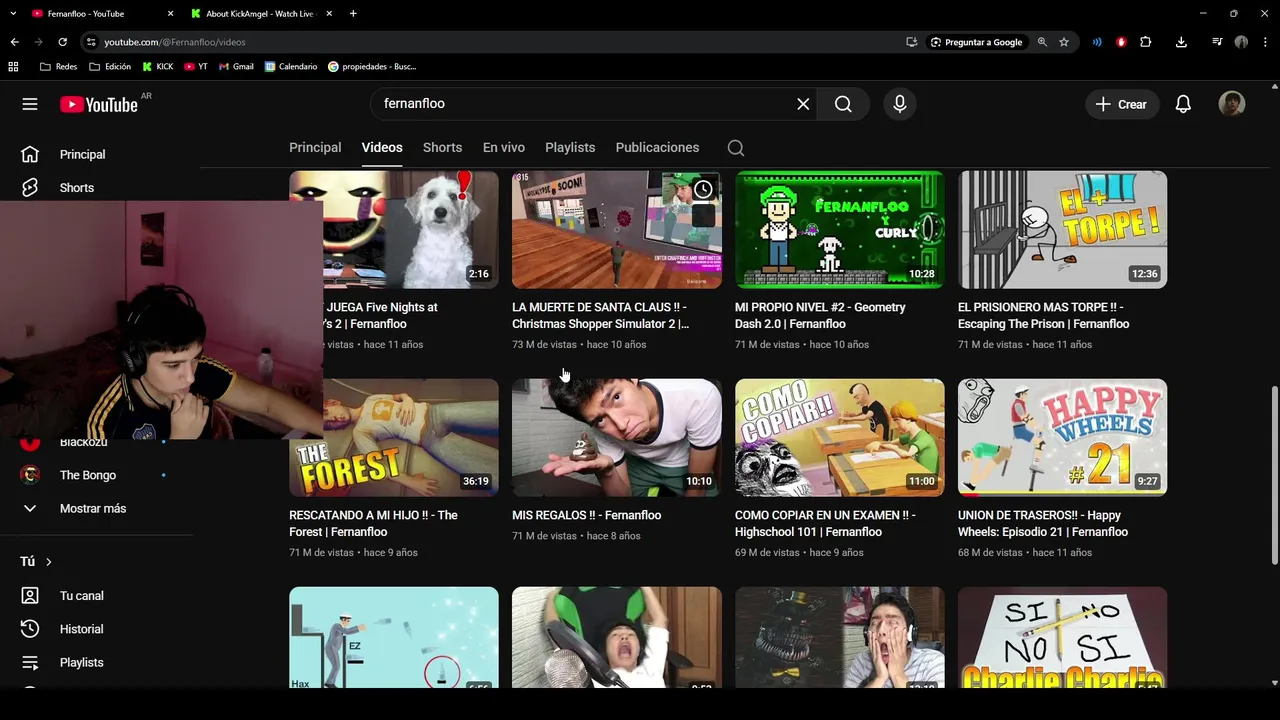This screenshot has width=1280, height=720.
Task: Switch to the Shorts channel tab
Action: point(442,148)
